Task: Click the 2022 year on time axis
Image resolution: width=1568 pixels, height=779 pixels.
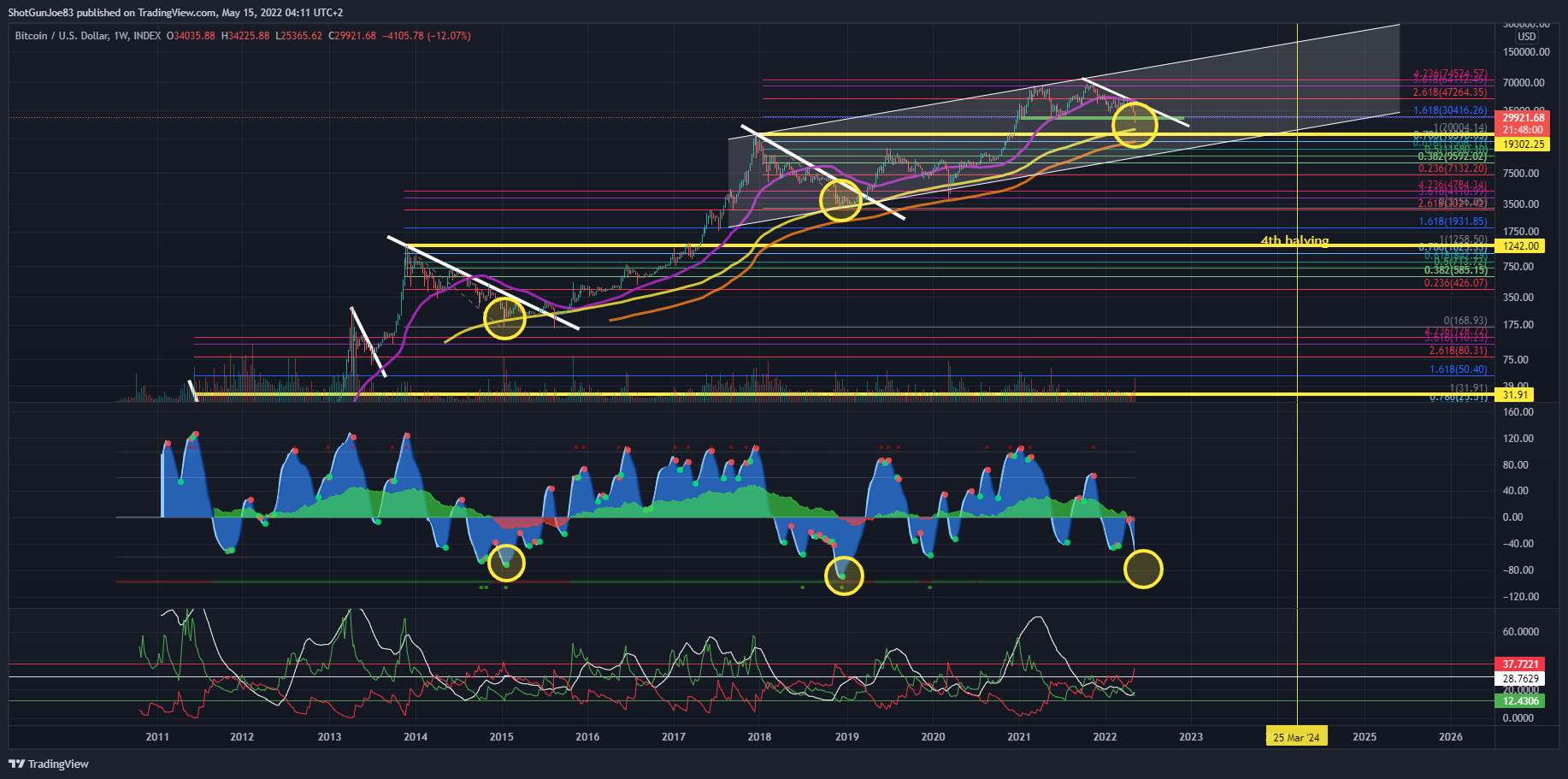Action: (x=1105, y=737)
